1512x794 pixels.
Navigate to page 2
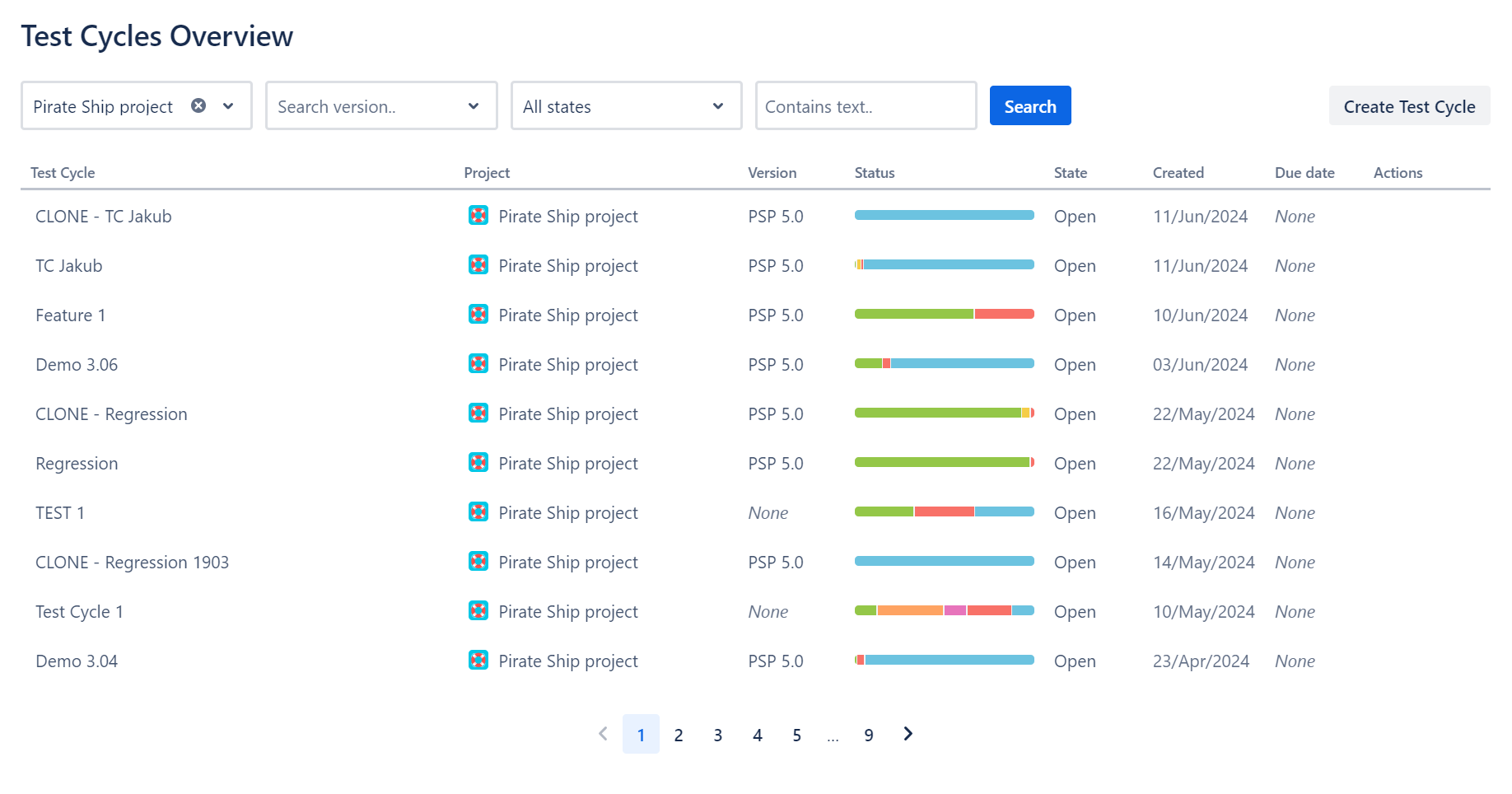click(x=679, y=734)
